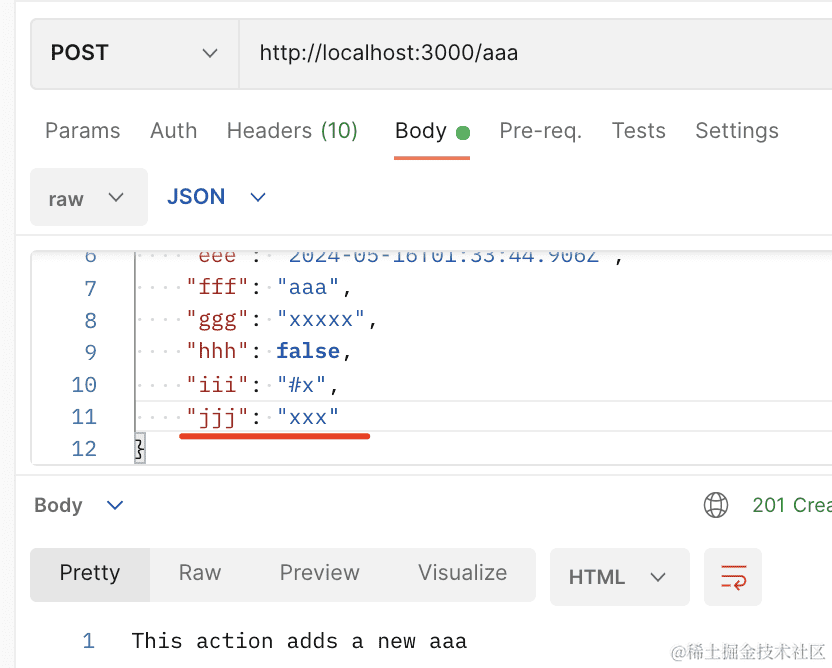The height and width of the screenshot is (668, 832).
Task: Click the request URL input field
Action: (x=530, y=52)
